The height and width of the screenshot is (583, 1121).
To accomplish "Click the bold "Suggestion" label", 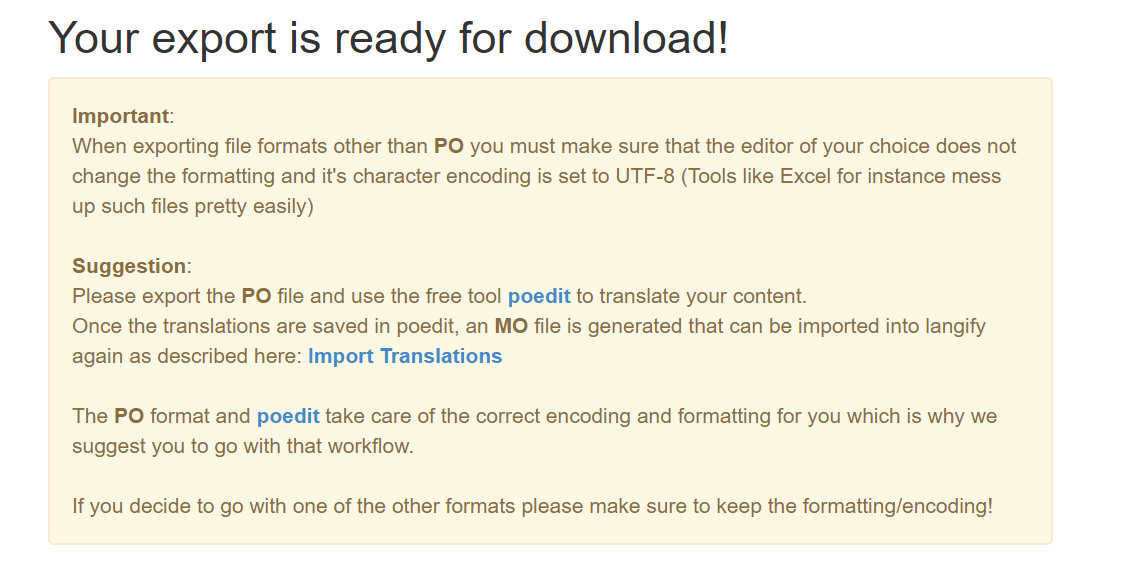I will coord(129,266).
